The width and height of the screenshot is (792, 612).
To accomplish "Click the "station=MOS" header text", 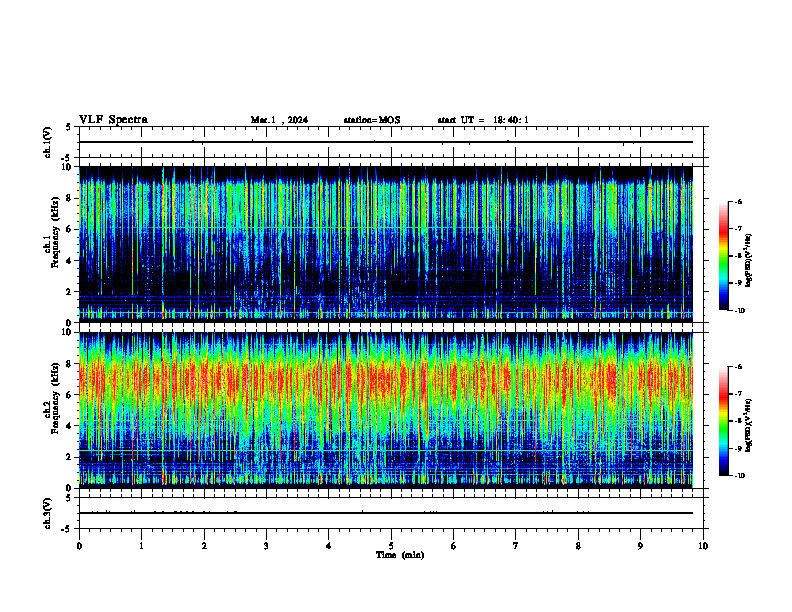I will pyautogui.click(x=372, y=120).
